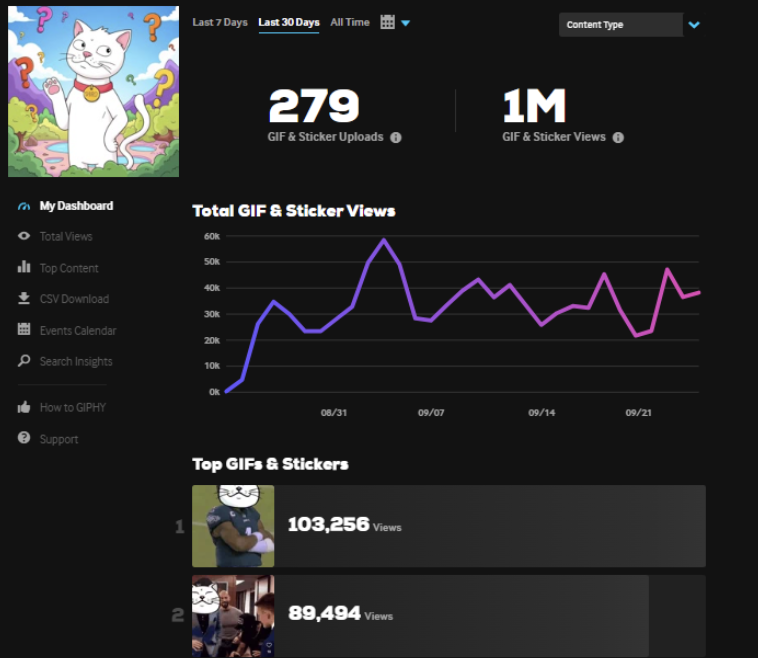Click the CSV Download arrow icon
Image resolution: width=758 pixels, height=658 pixels.
[24, 298]
